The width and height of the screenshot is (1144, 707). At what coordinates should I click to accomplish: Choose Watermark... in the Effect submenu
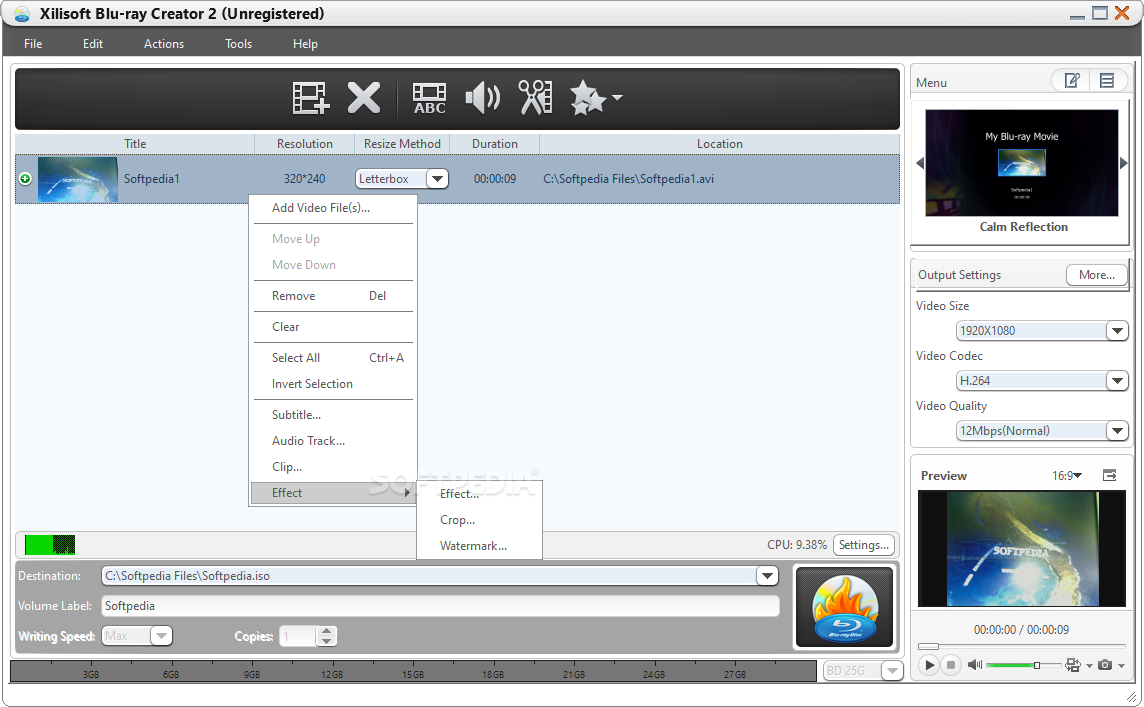point(479,546)
